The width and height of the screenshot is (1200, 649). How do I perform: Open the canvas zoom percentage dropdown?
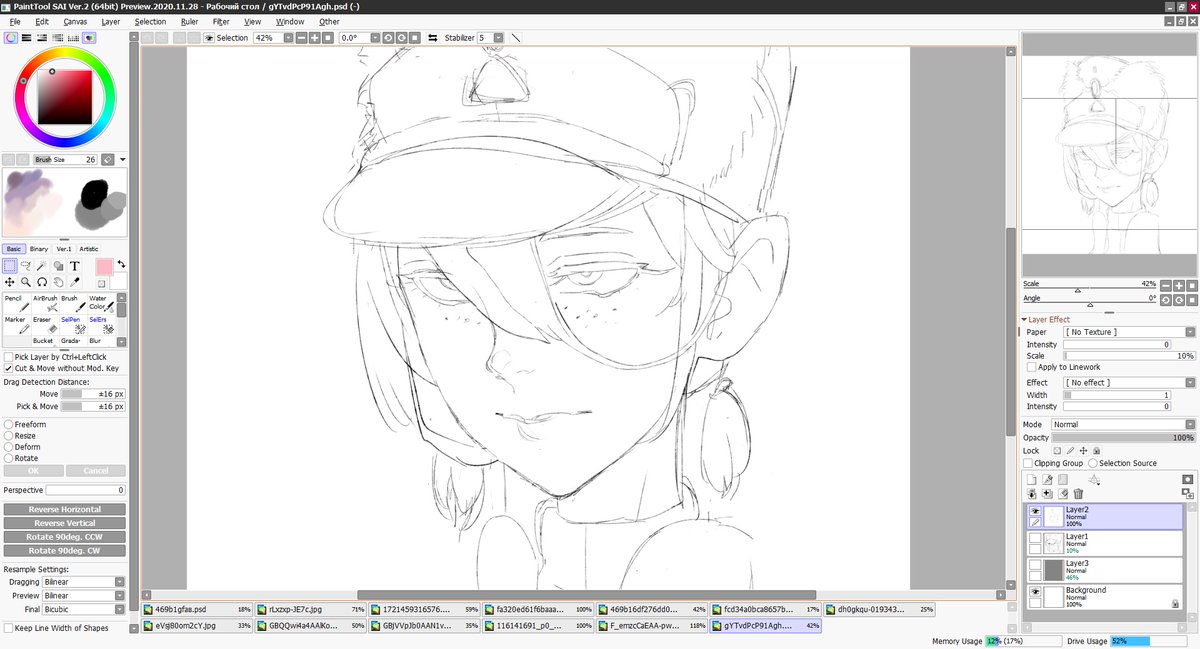[x=288, y=37]
